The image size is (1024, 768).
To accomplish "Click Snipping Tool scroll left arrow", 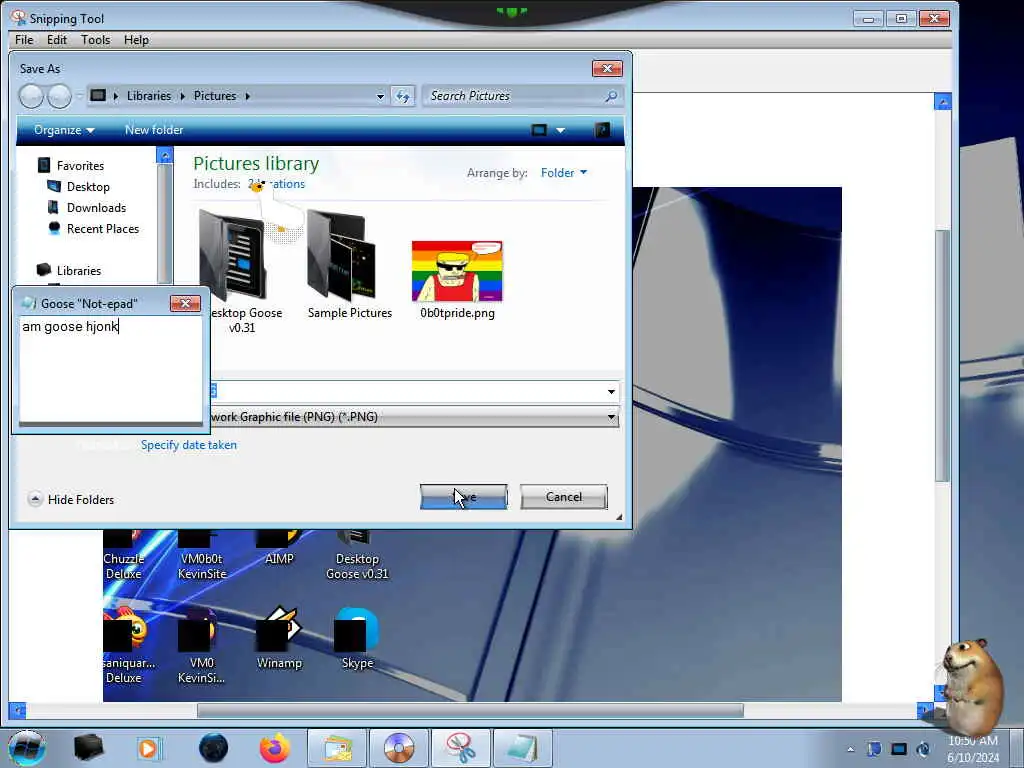I will click(x=18, y=710).
